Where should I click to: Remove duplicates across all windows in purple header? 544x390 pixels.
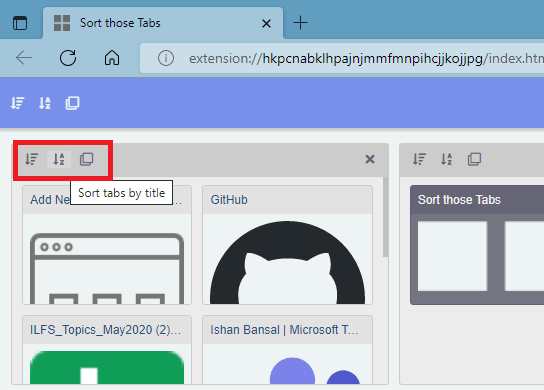pyautogui.click(x=72, y=103)
